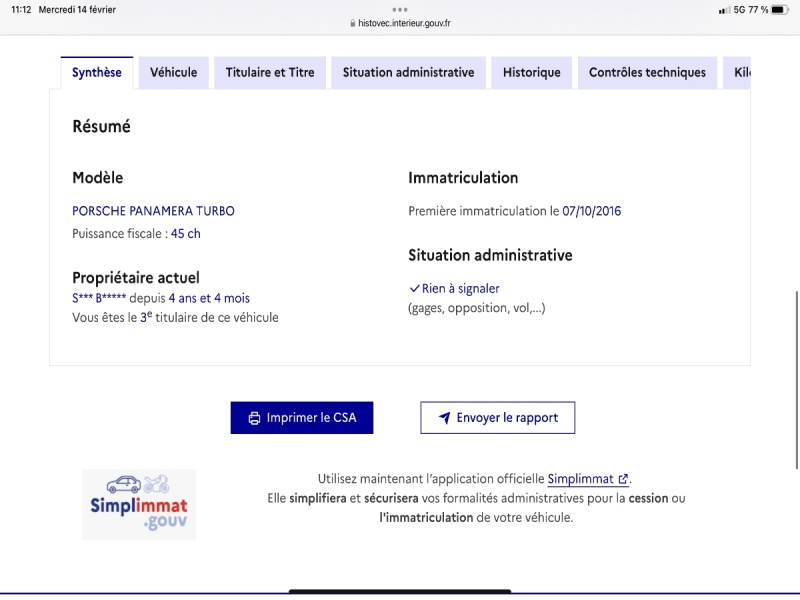Open the Historique tab
Image resolution: width=800 pixels, height=600 pixels.
pos(532,72)
